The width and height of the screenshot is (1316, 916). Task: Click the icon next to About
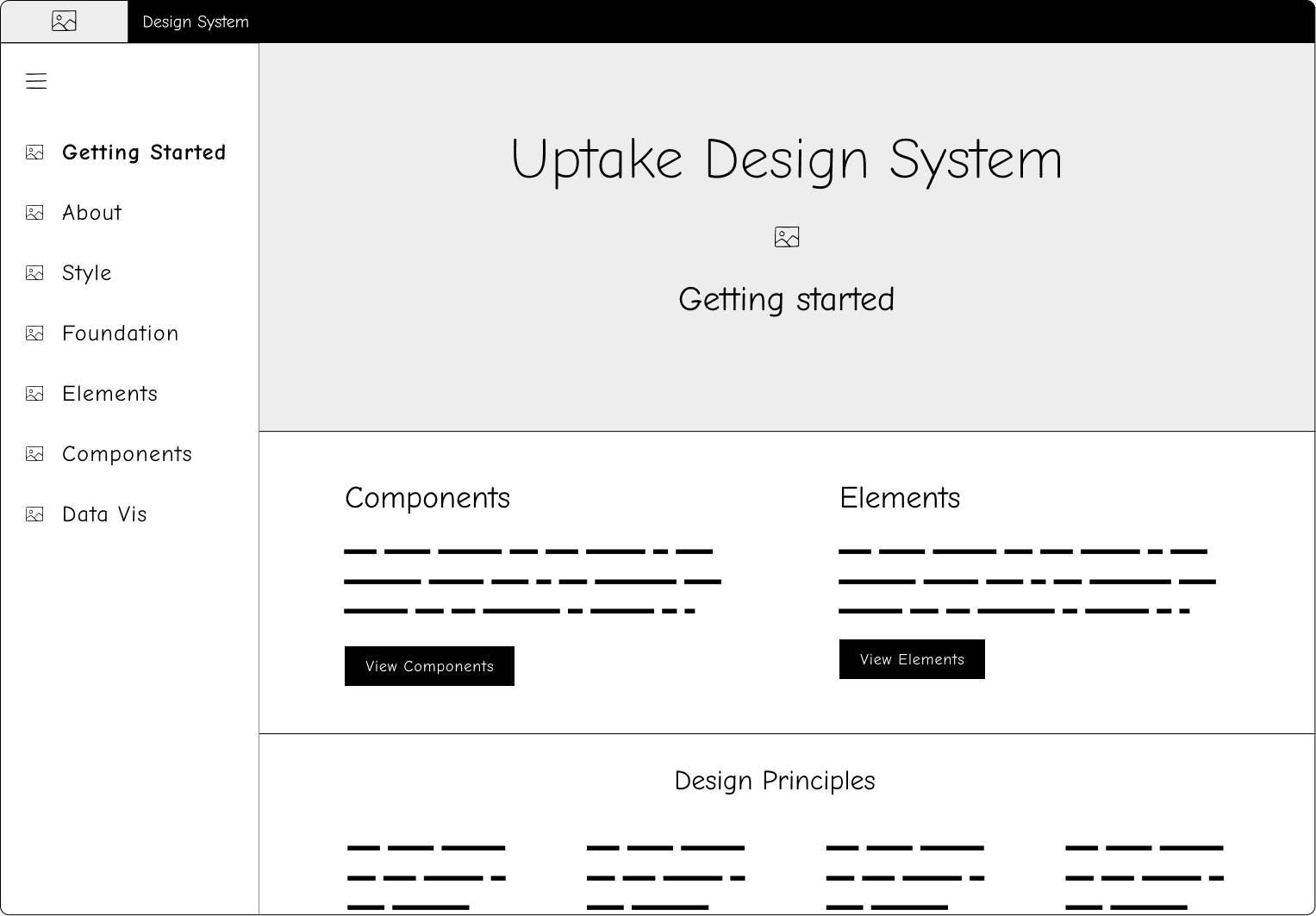click(x=34, y=213)
